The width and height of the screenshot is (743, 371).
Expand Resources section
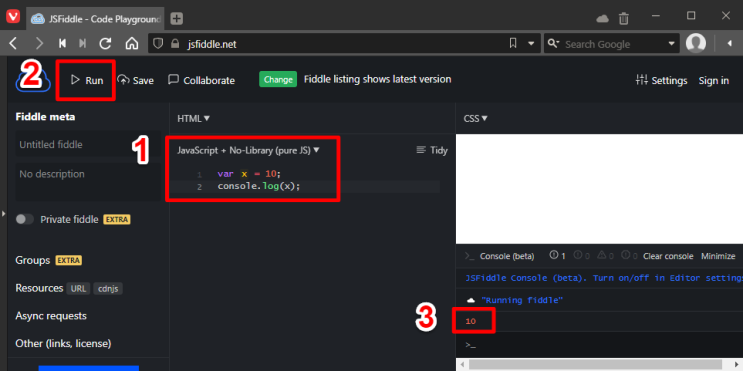(x=39, y=288)
